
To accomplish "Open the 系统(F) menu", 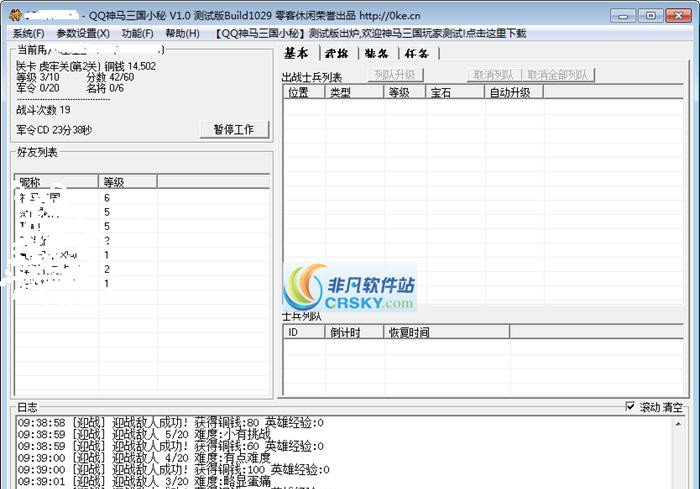I will (x=28, y=33).
